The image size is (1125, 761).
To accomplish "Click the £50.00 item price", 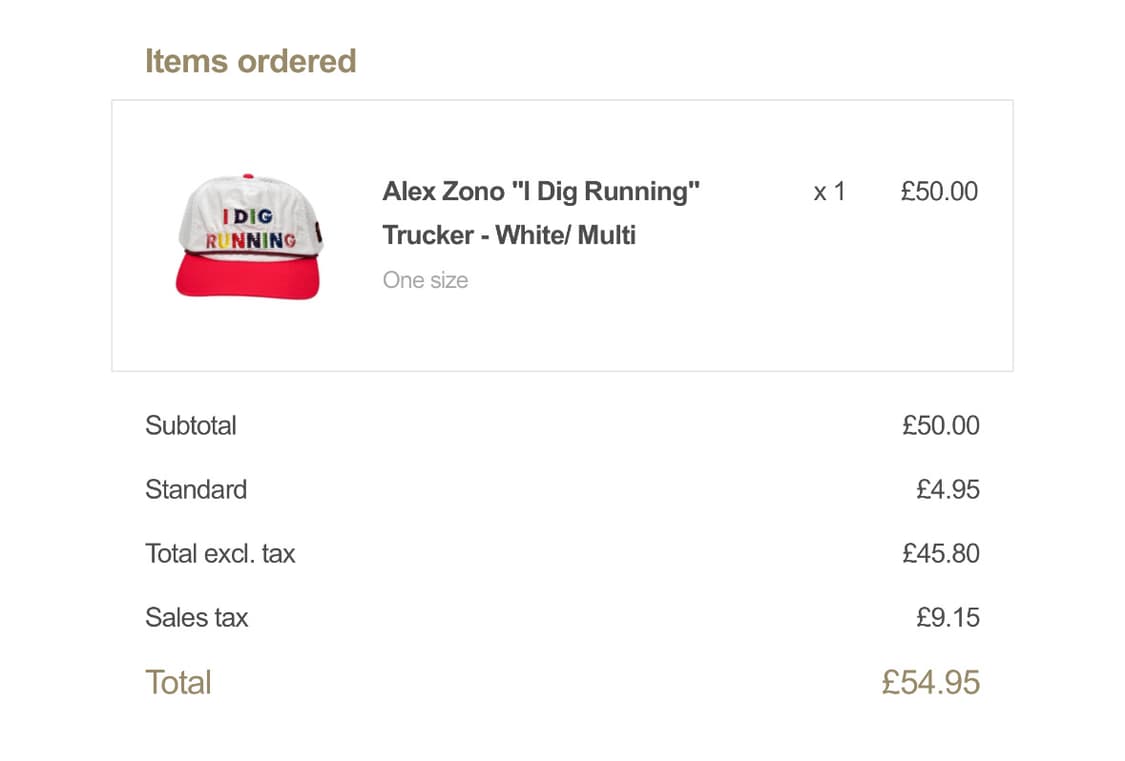I will tap(938, 191).
